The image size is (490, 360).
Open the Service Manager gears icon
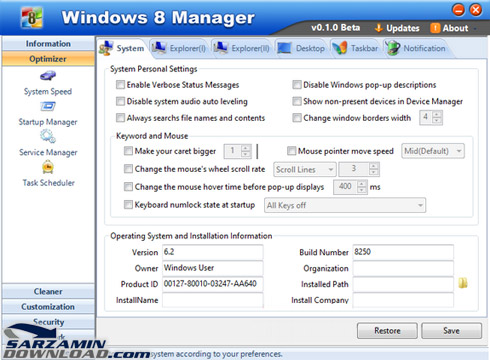tap(48, 136)
